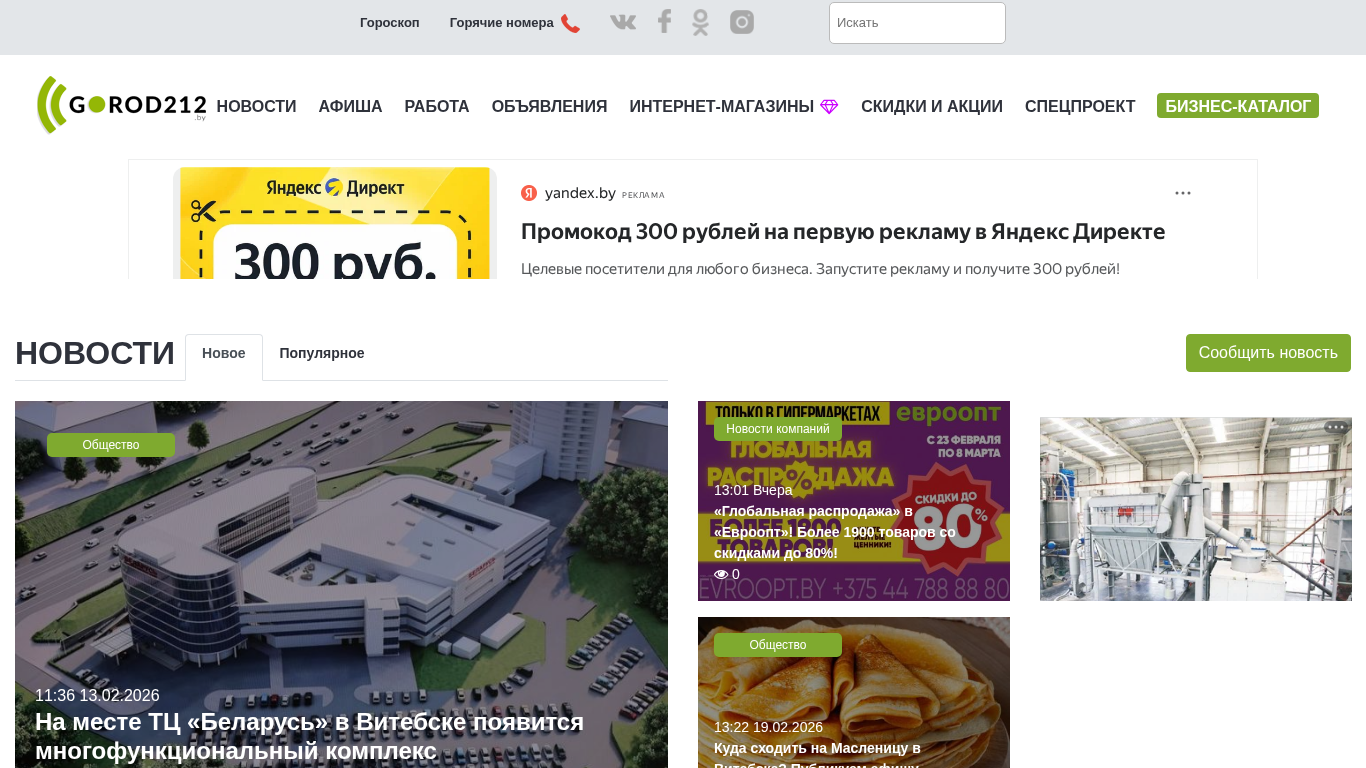Open the Facebook page icon
The height and width of the screenshot is (768, 1366).
[664, 22]
